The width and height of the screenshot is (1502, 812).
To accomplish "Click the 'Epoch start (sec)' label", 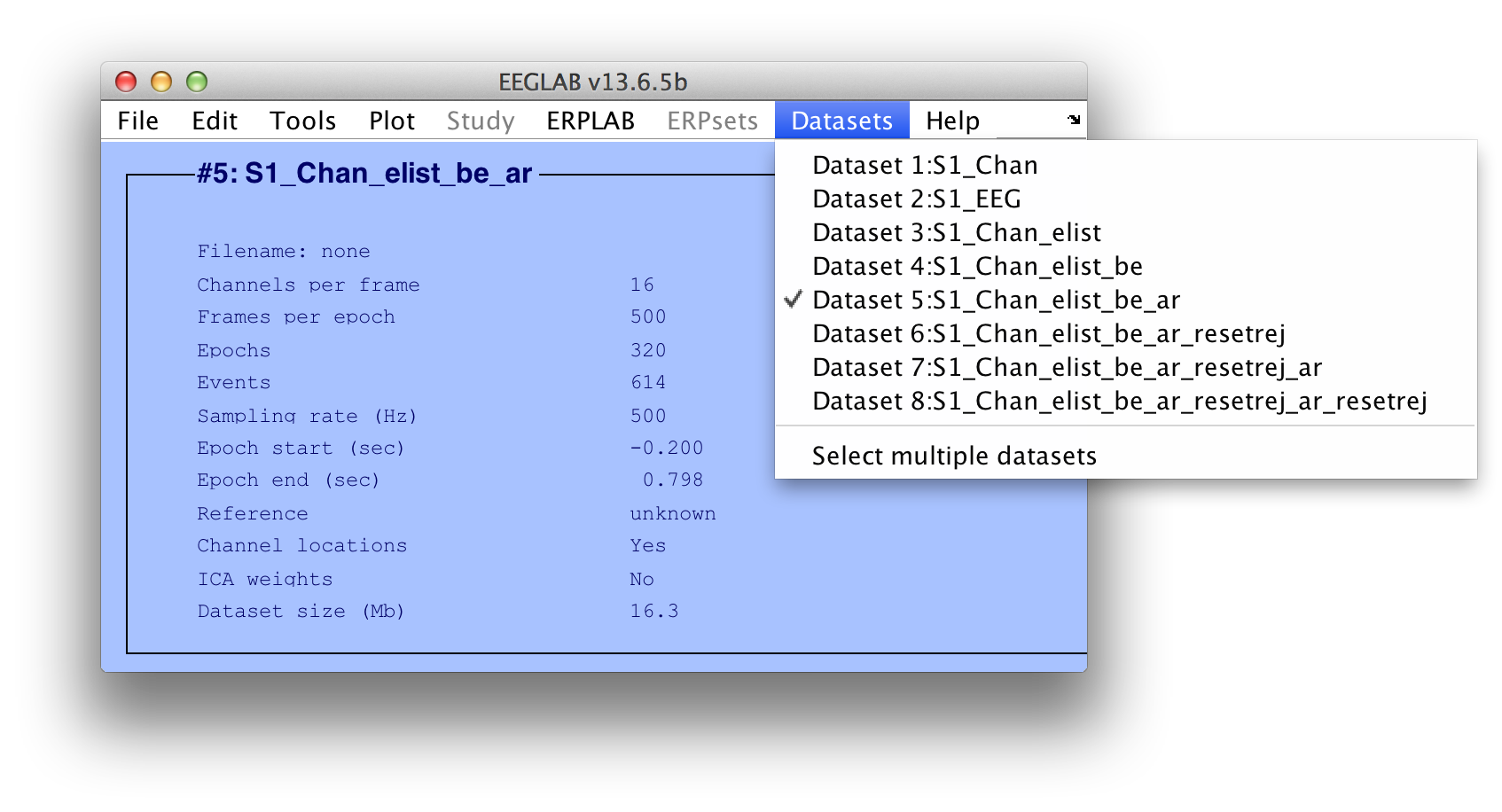I will coord(301,449).
